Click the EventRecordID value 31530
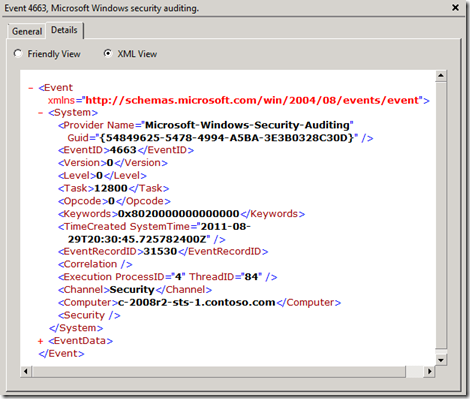Screen dimensions: 470x399 (x=160, y=251)
